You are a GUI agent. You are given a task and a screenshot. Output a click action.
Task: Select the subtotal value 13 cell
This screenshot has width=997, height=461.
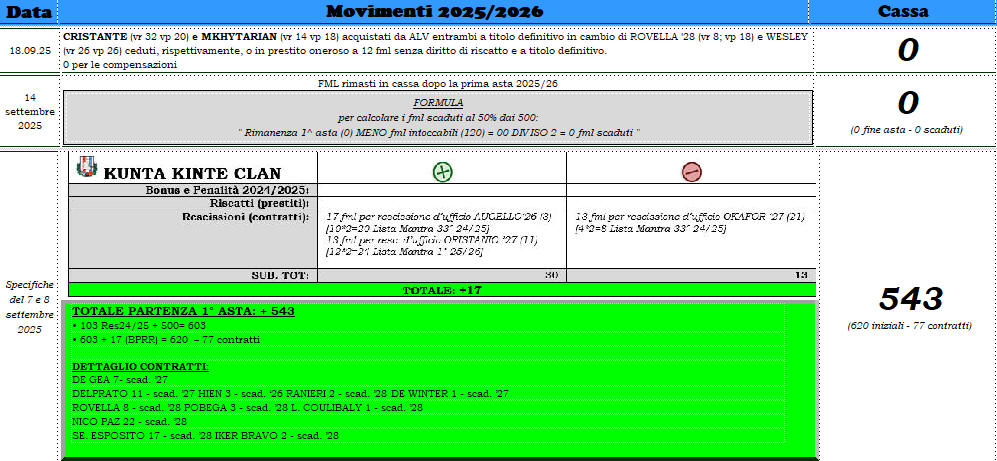691,275
